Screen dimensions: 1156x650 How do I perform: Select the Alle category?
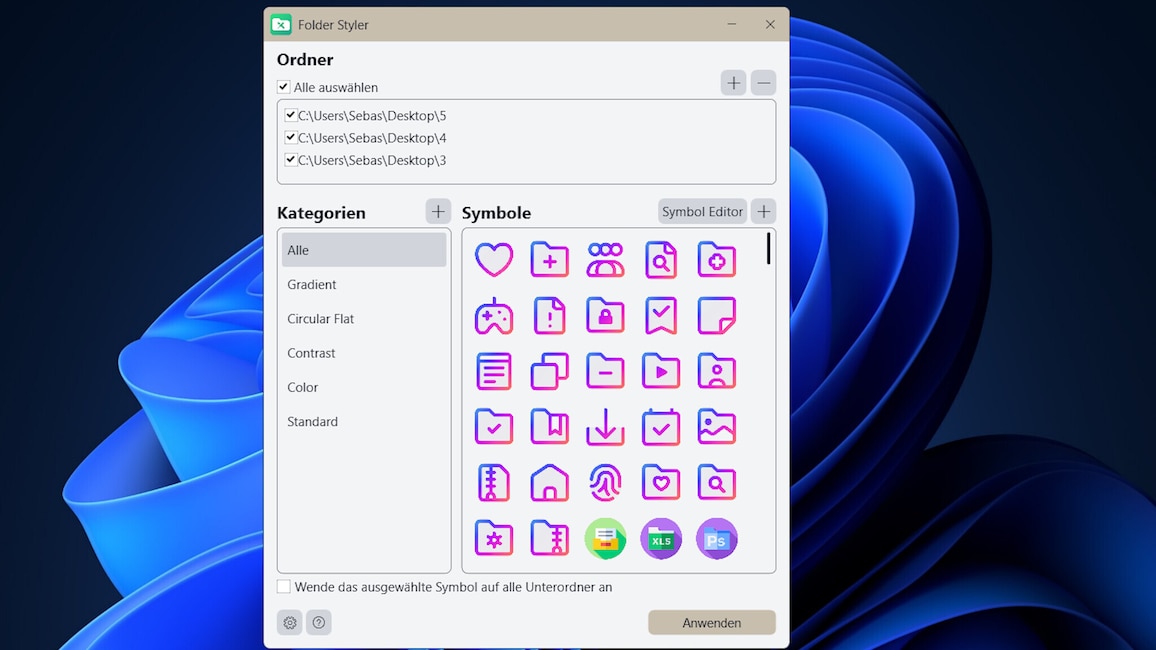pyautogui.click(x=364, y=250)
